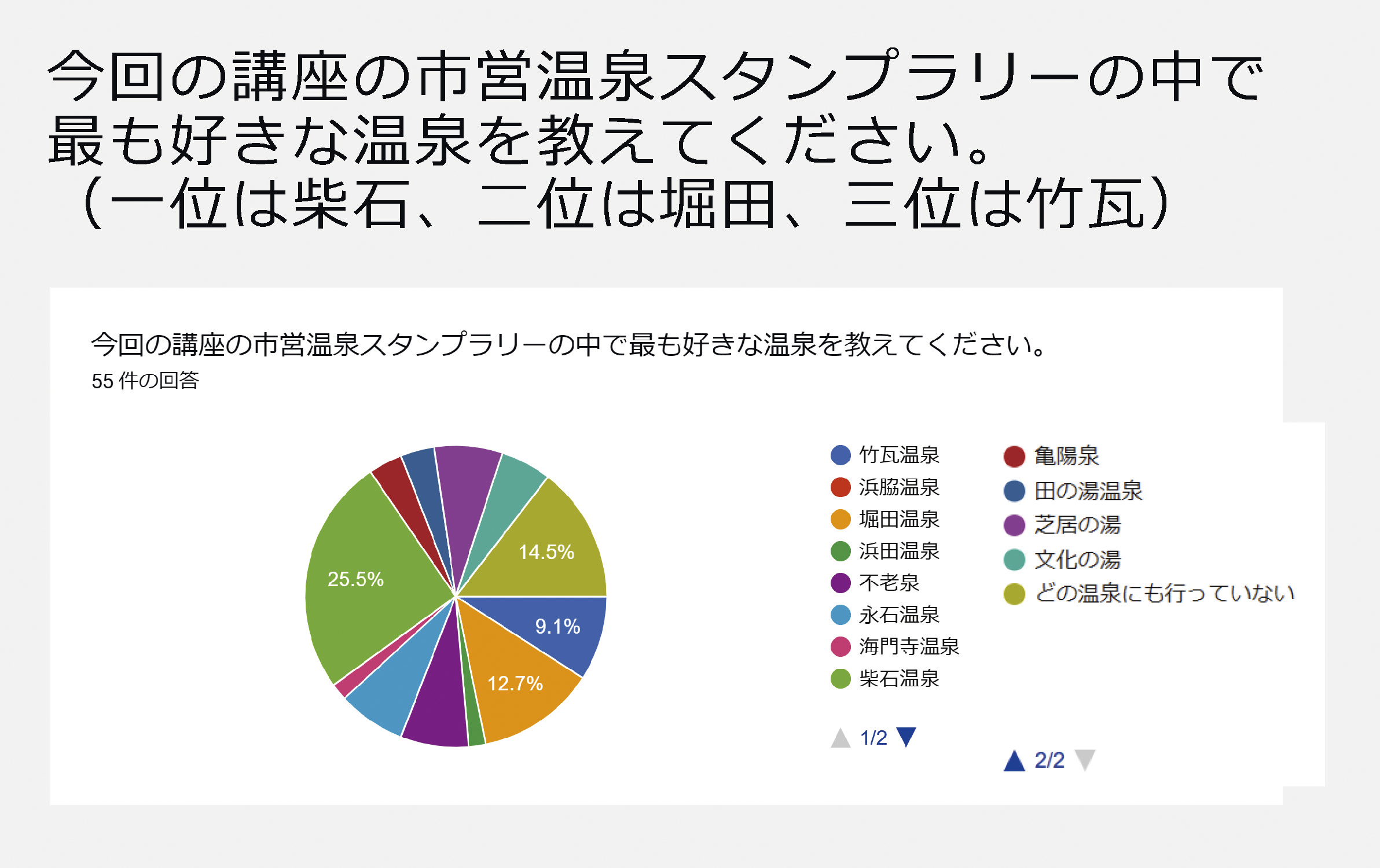Click the purple 不老泉 legend dot

pyautogui.click(x=840, y=583)
